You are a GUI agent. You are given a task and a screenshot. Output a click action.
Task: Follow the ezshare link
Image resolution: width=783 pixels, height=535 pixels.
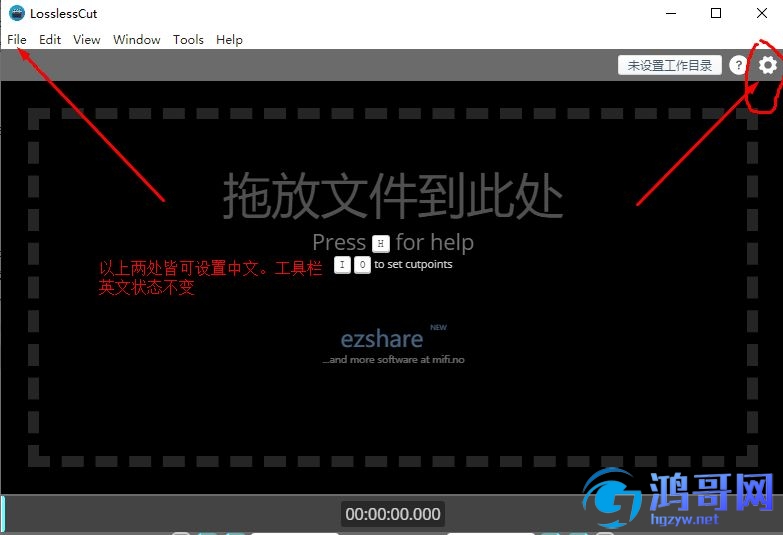(x=382, y=339)
